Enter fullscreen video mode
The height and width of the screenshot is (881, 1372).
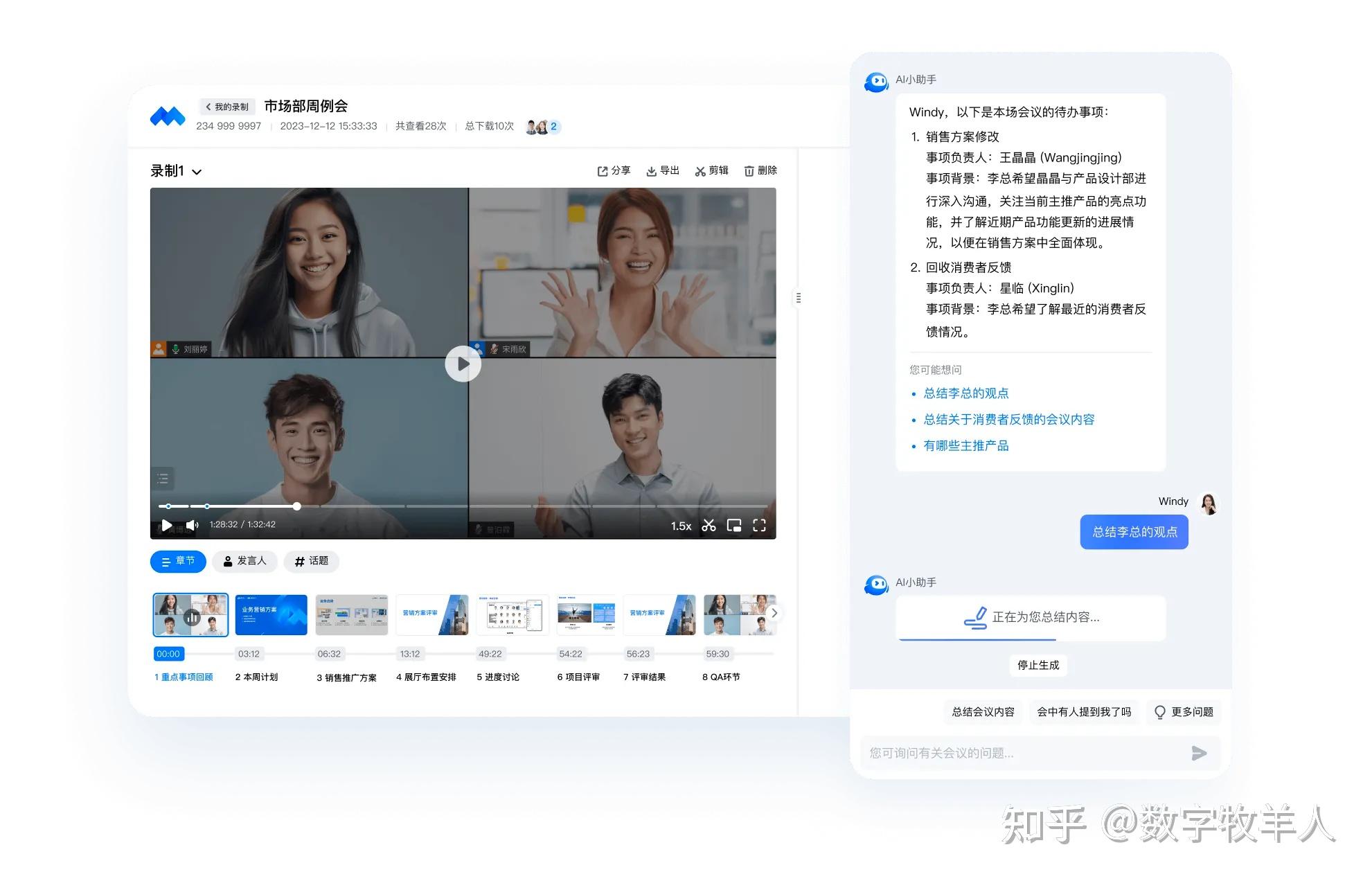point(759,526)
